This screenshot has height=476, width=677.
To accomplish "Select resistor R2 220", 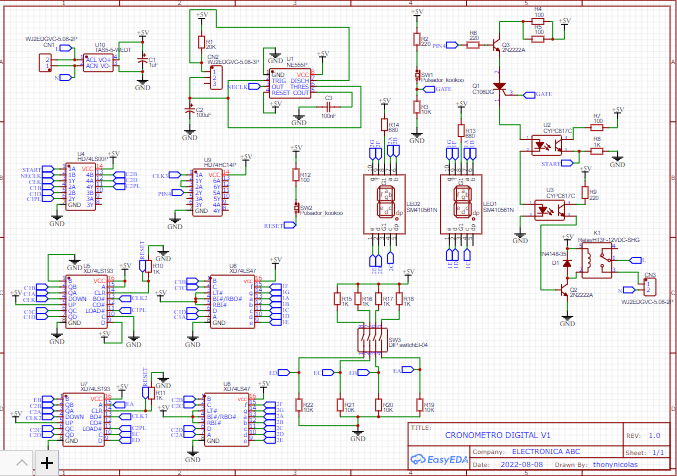I will pyautogui.click(x=417, y=39).
